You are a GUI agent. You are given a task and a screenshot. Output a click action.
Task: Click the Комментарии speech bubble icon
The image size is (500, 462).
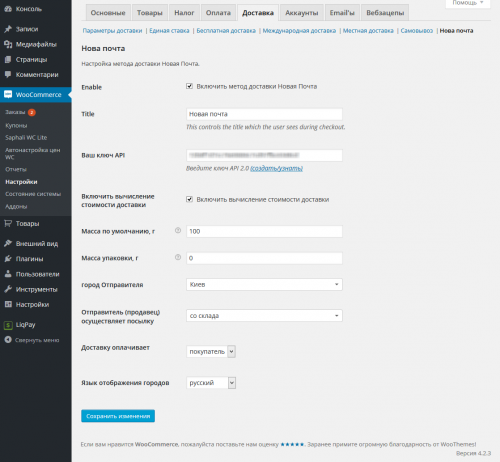tap(8, 74)
